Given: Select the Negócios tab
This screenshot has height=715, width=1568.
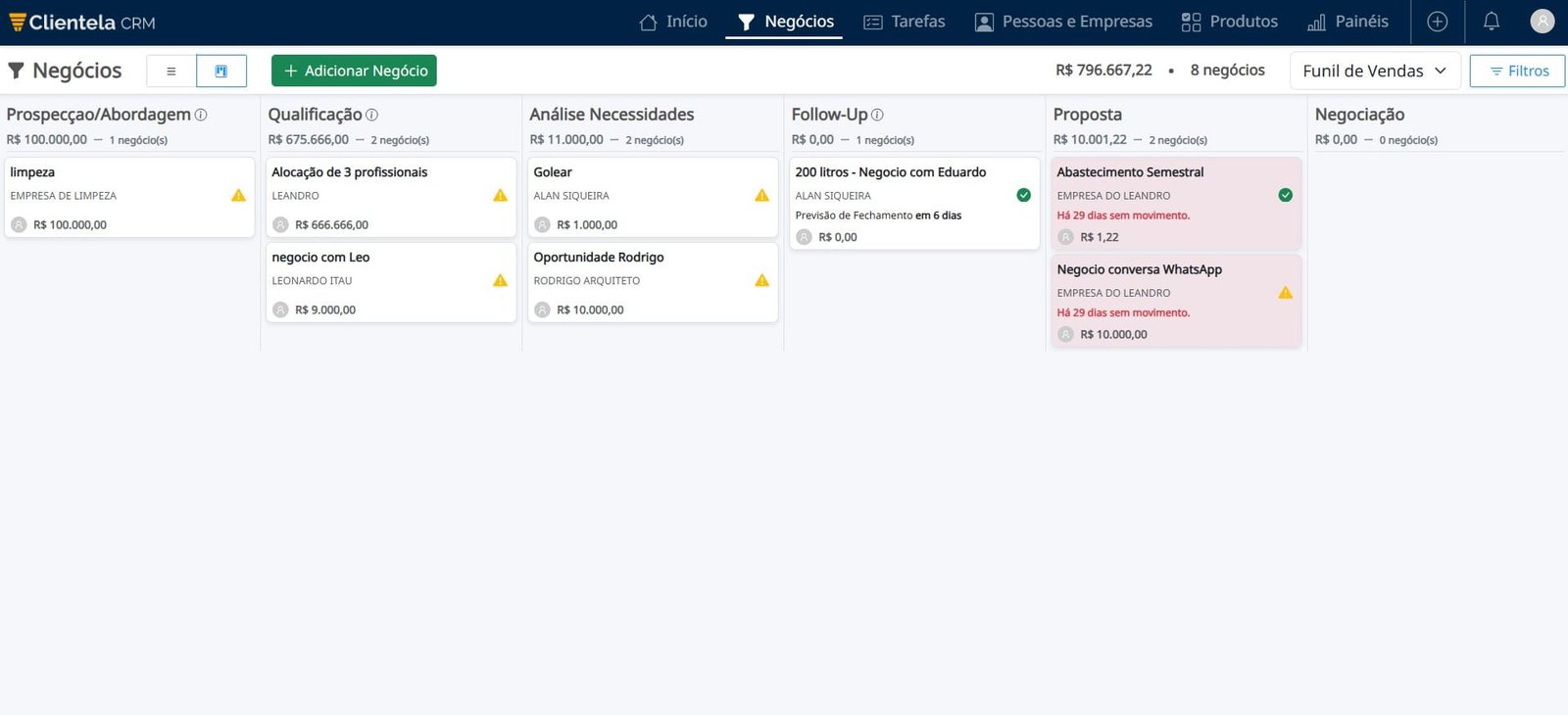Looking at the screenshot, I should click(785, 22).
